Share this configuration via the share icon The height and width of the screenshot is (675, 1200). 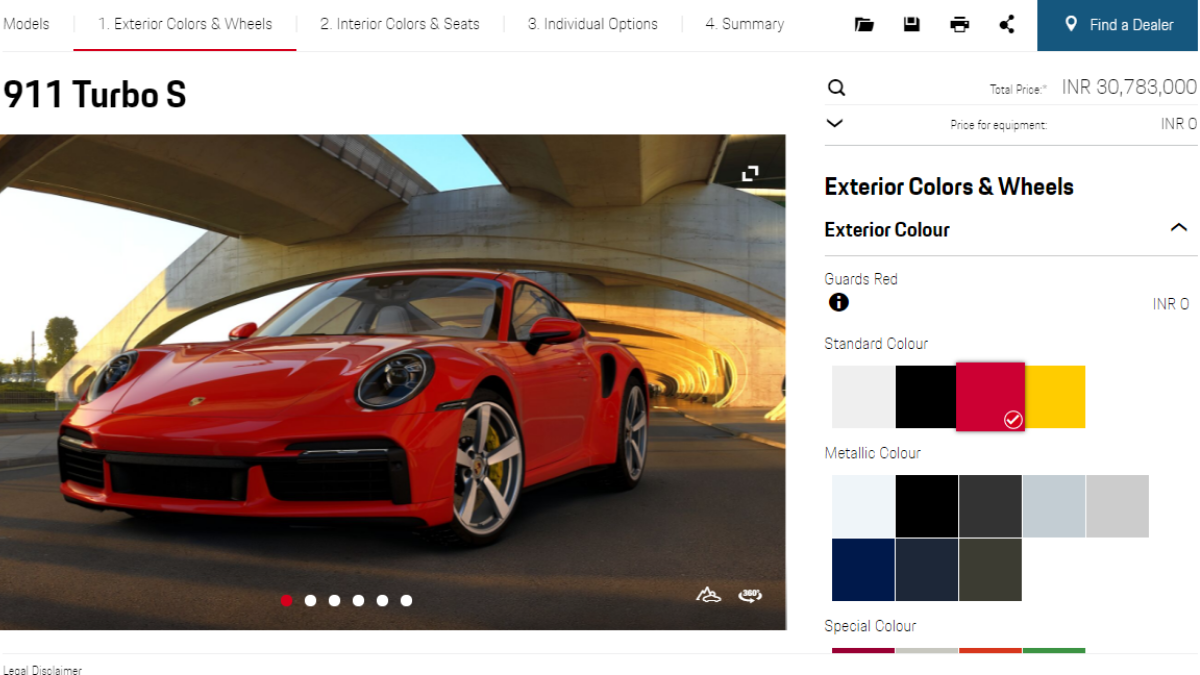1007,24
